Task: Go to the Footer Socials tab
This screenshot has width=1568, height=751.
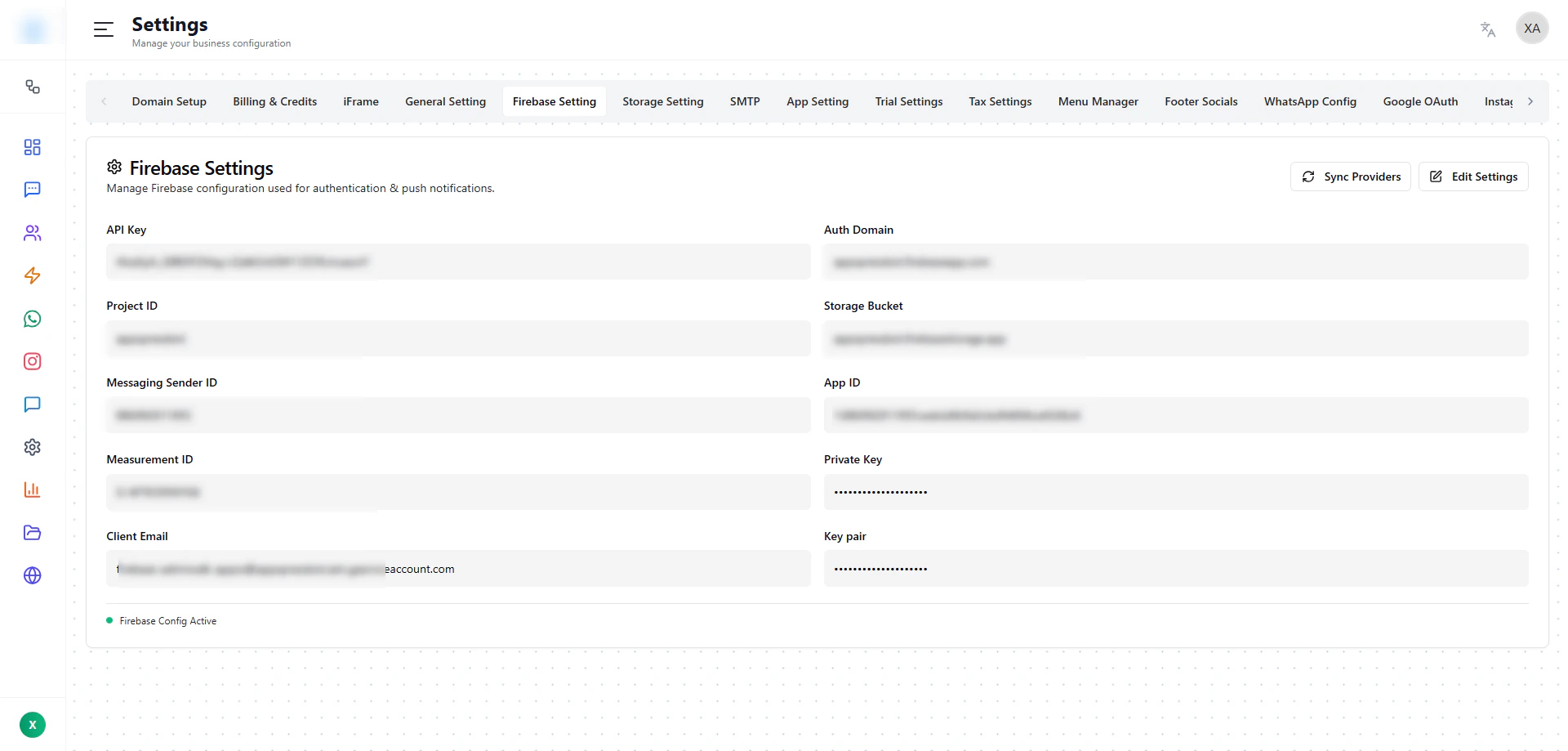Action: point(1201,101)
